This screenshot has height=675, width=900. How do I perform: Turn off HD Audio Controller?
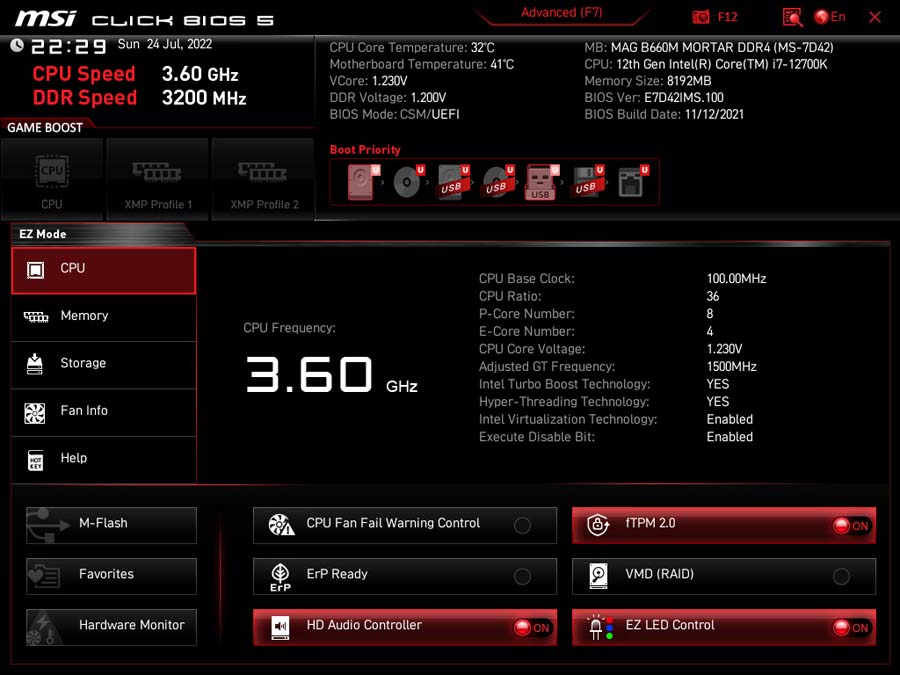(x=405, y=627)
